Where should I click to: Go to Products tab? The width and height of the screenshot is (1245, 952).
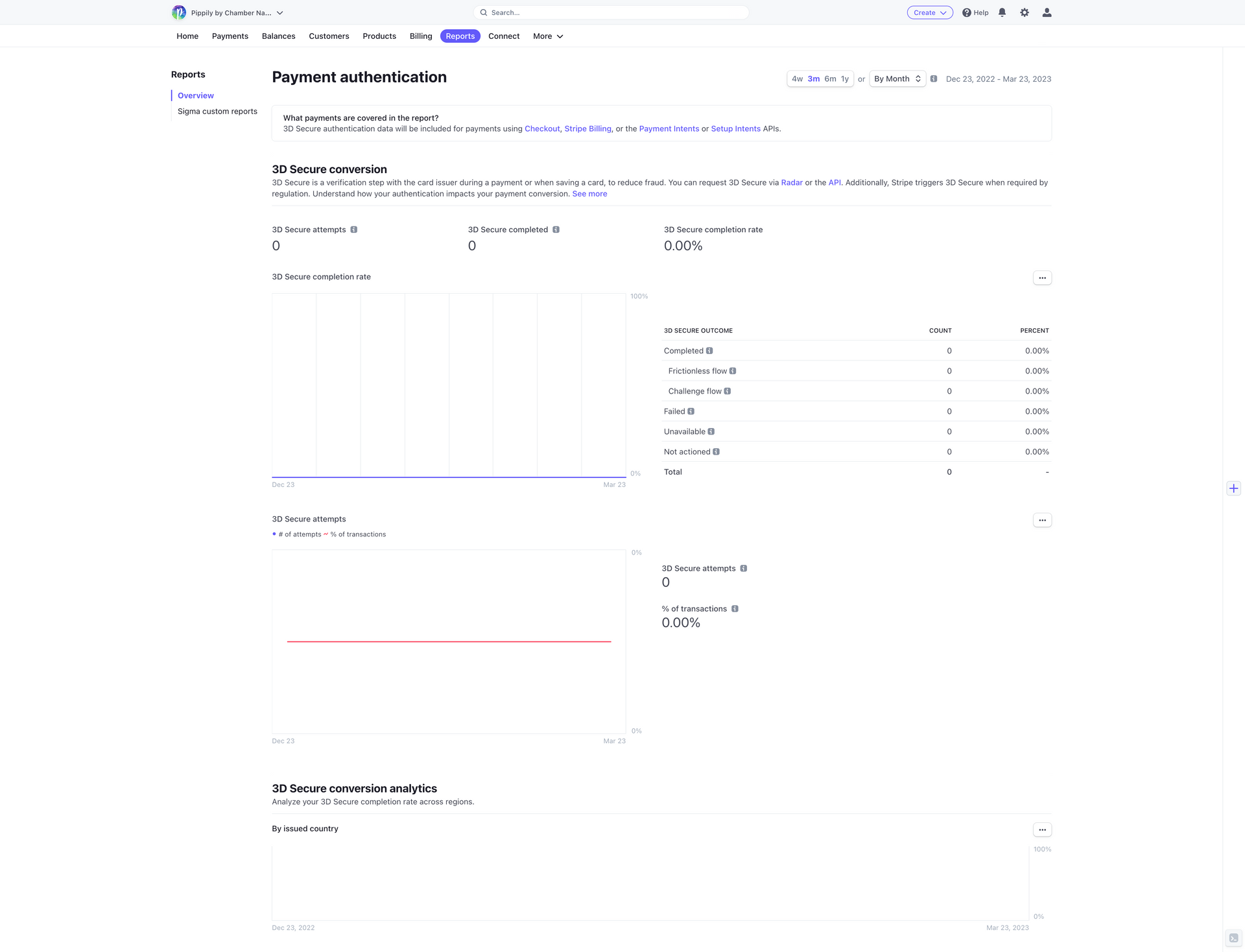[379, 36]
